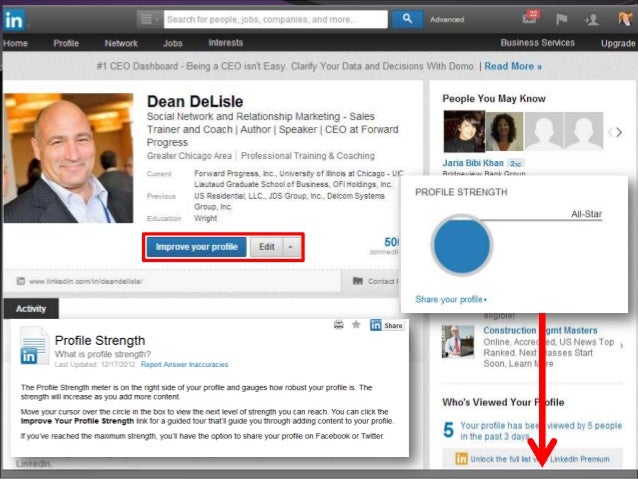Click the Profile Strength article title

pos(100,340)
